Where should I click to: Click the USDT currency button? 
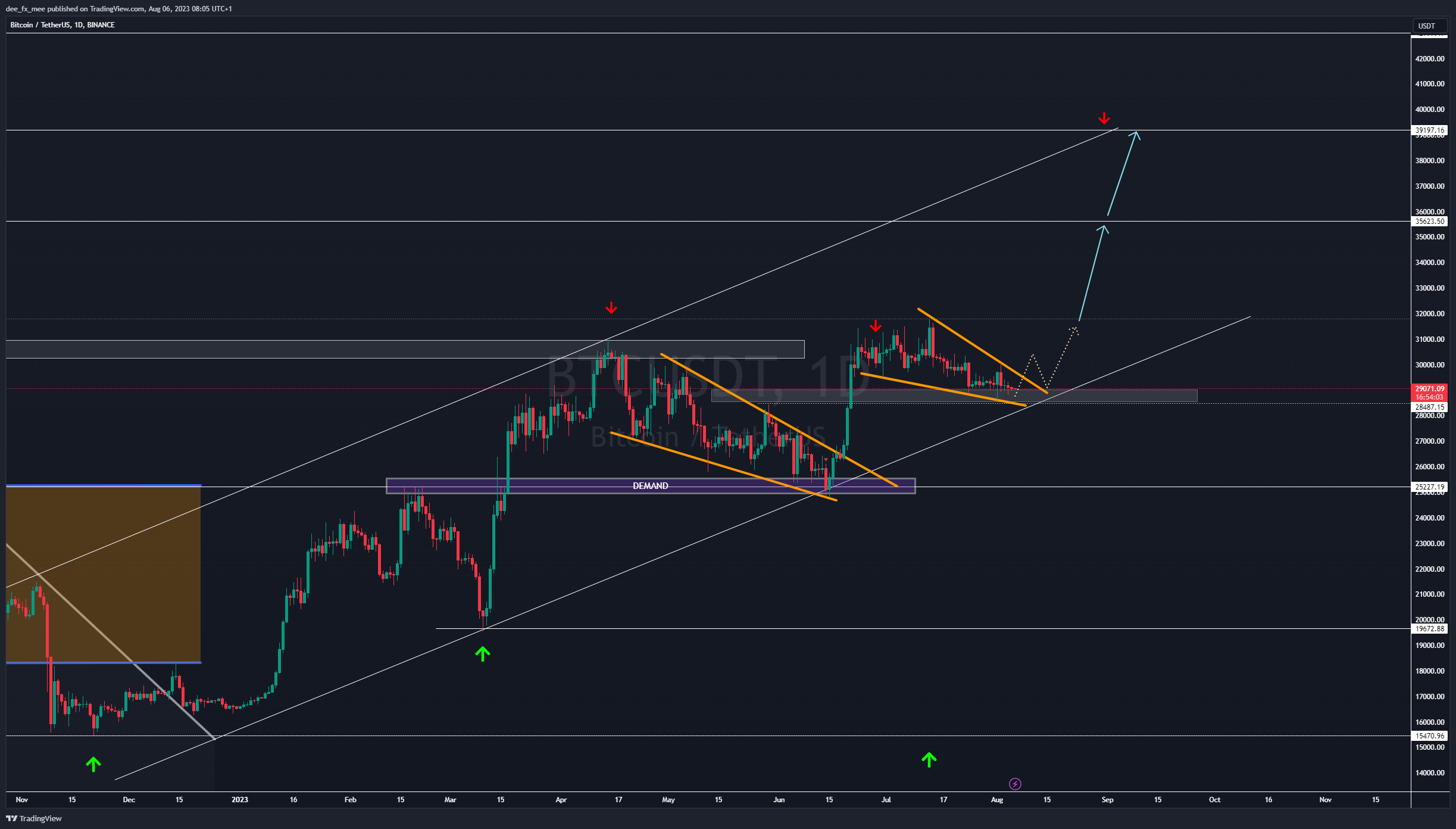(x=1430, y=26)
